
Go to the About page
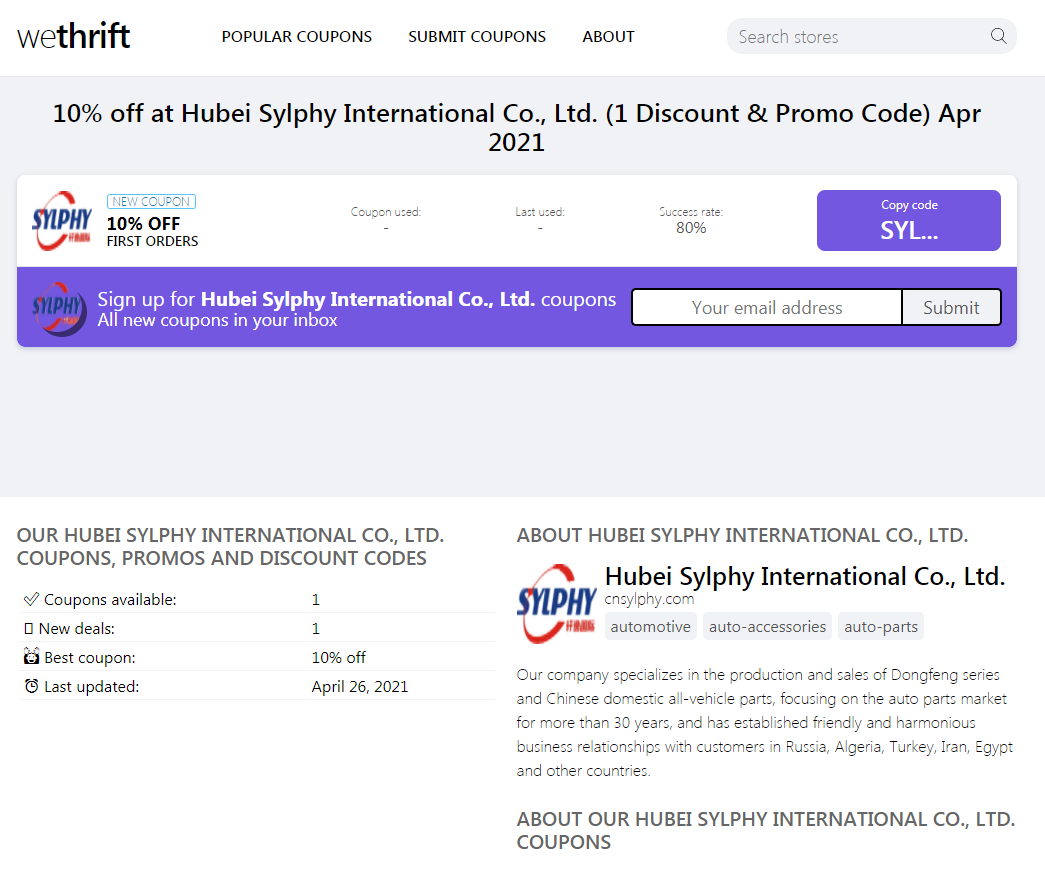(x=608, y=37)
